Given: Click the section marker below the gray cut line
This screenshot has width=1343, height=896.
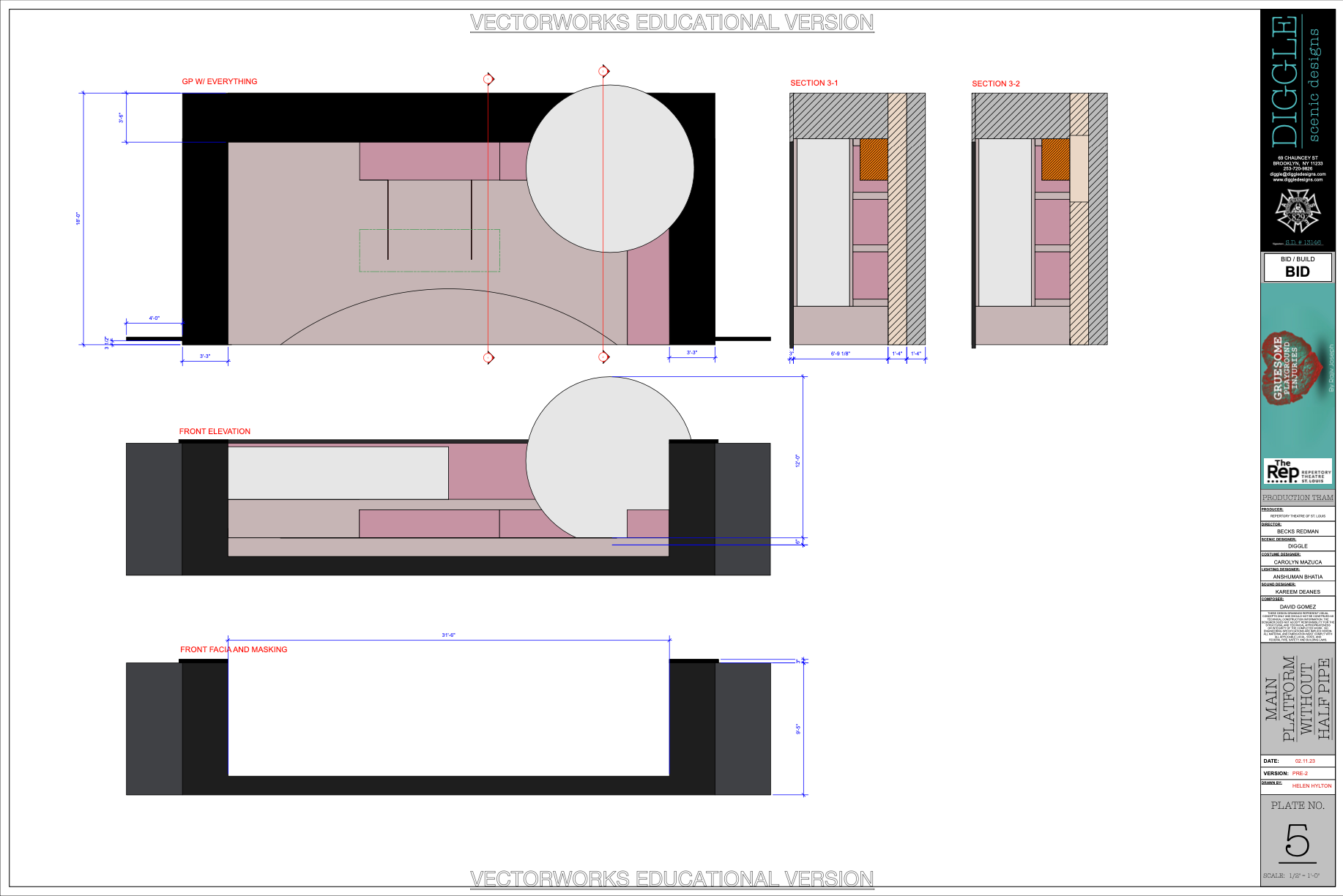Looking at the screenshot, I should pos(603,357).
